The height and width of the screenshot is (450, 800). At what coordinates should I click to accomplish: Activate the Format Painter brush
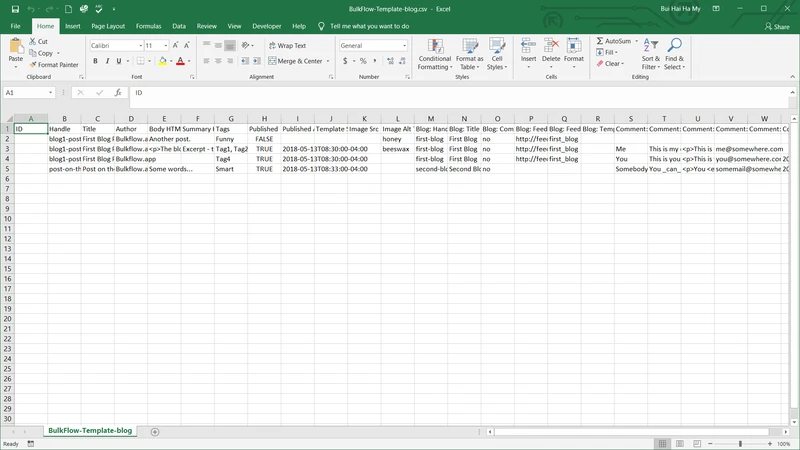click(x=54, y=65)
